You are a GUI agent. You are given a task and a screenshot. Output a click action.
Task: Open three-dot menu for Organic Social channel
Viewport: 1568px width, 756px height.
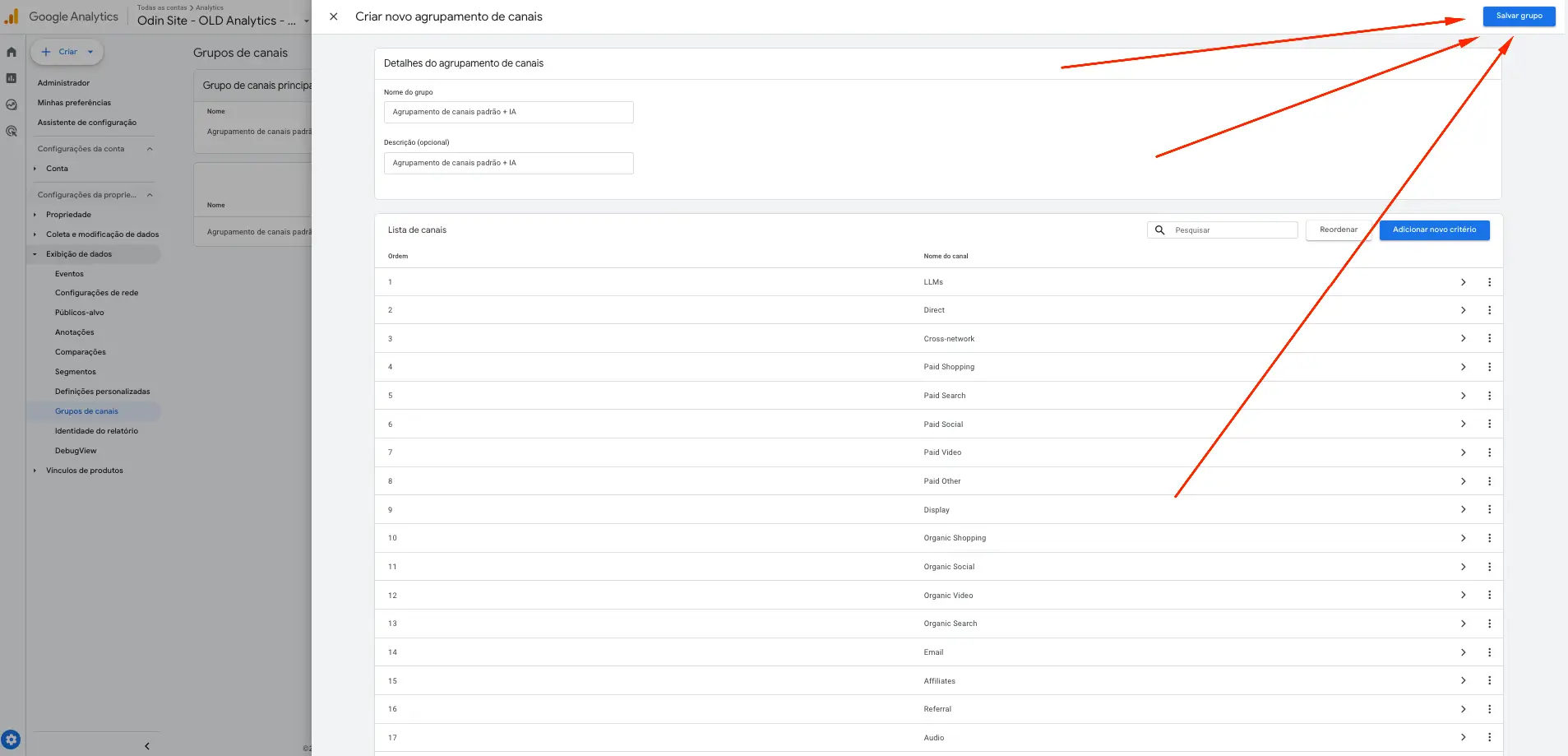pyautogui.click(x=1489, y=567)
